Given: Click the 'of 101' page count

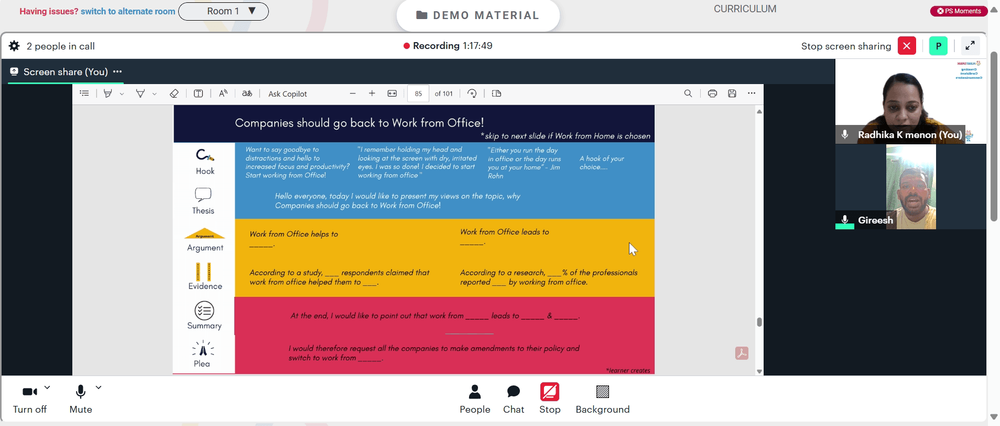Looking at the screenshot, I should point(444,94).
